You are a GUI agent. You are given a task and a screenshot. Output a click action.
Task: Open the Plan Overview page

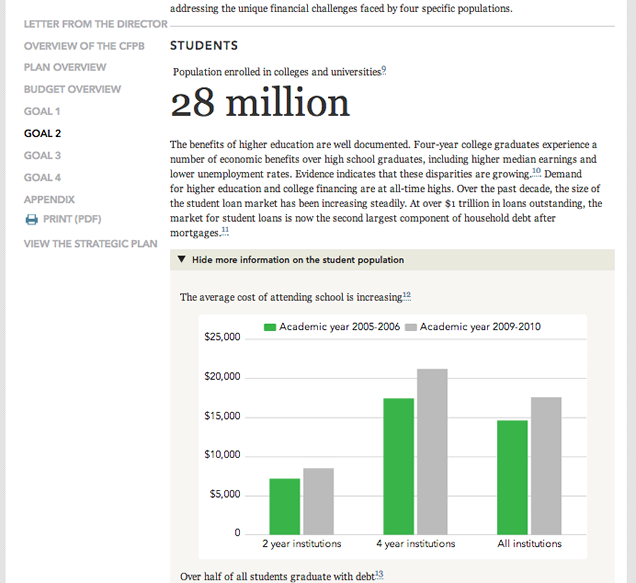click(x=65, y=67)
